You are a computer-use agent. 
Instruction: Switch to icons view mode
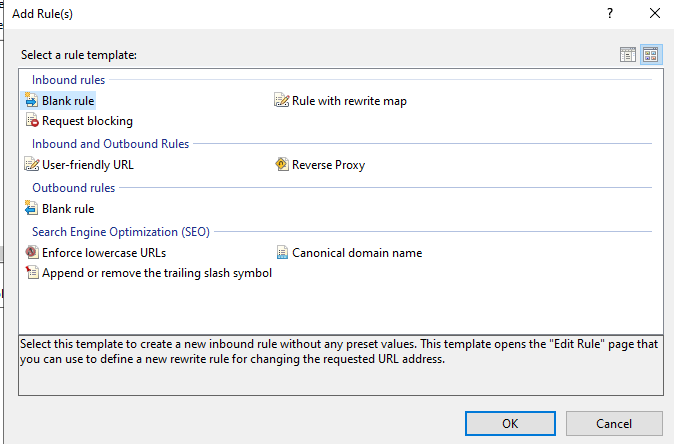(x=651, y=55)
